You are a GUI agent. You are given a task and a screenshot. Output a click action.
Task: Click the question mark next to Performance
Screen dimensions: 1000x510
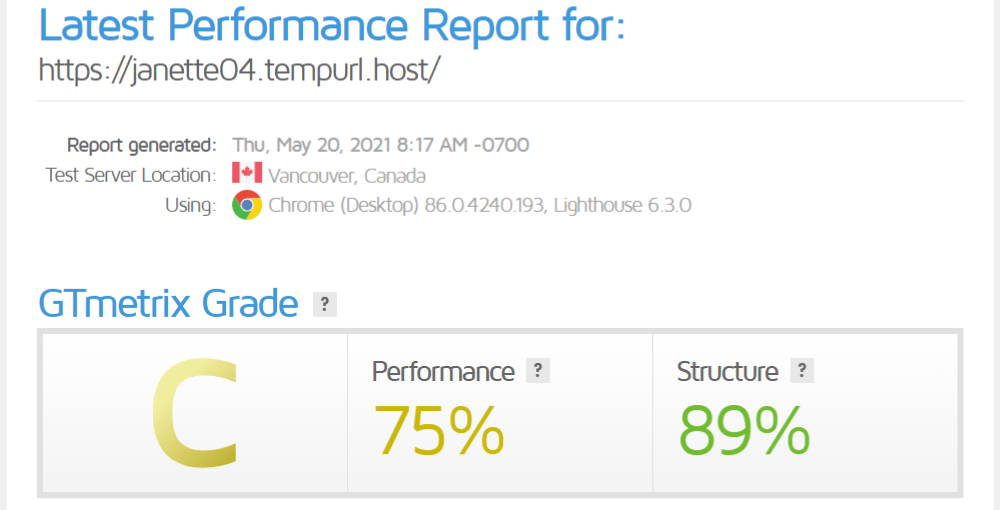pos(538,371)
